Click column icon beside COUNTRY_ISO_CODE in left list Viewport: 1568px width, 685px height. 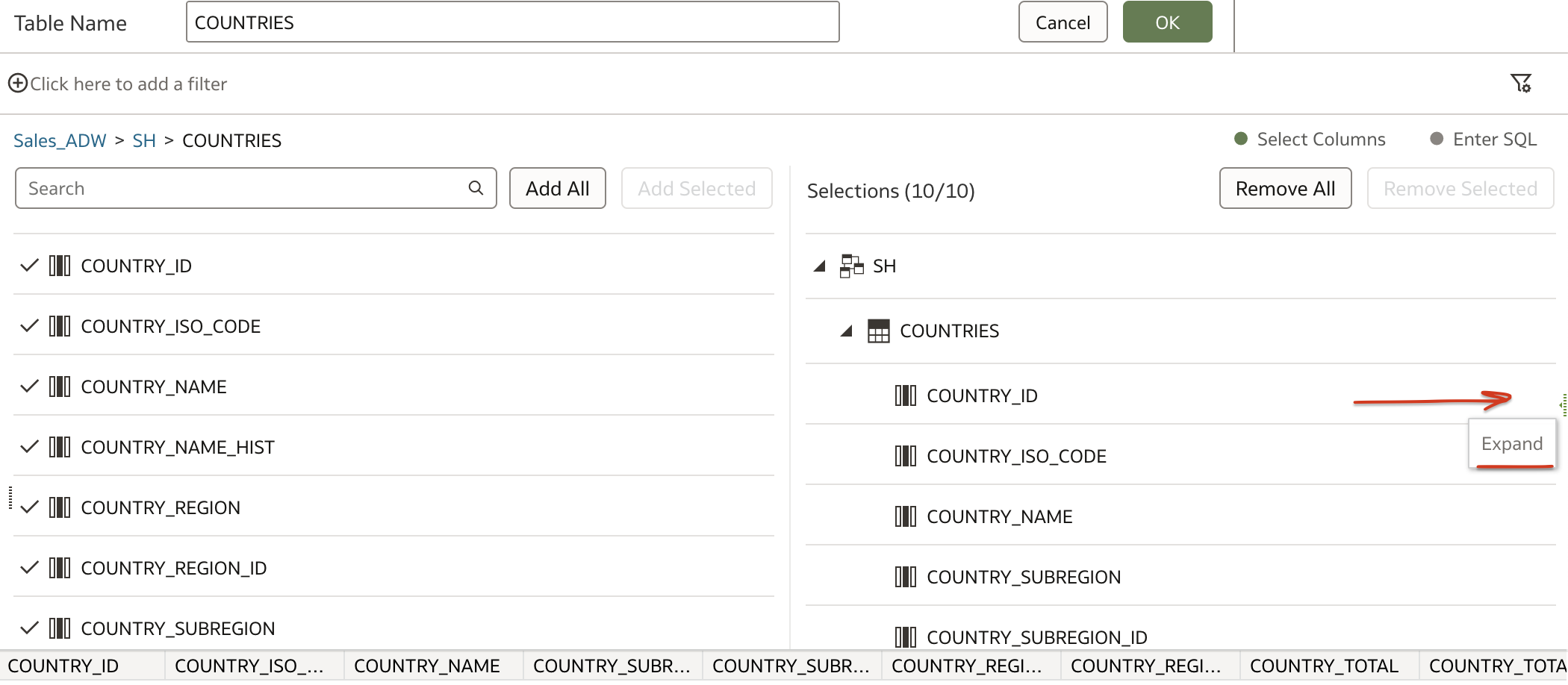coord(60,326)
